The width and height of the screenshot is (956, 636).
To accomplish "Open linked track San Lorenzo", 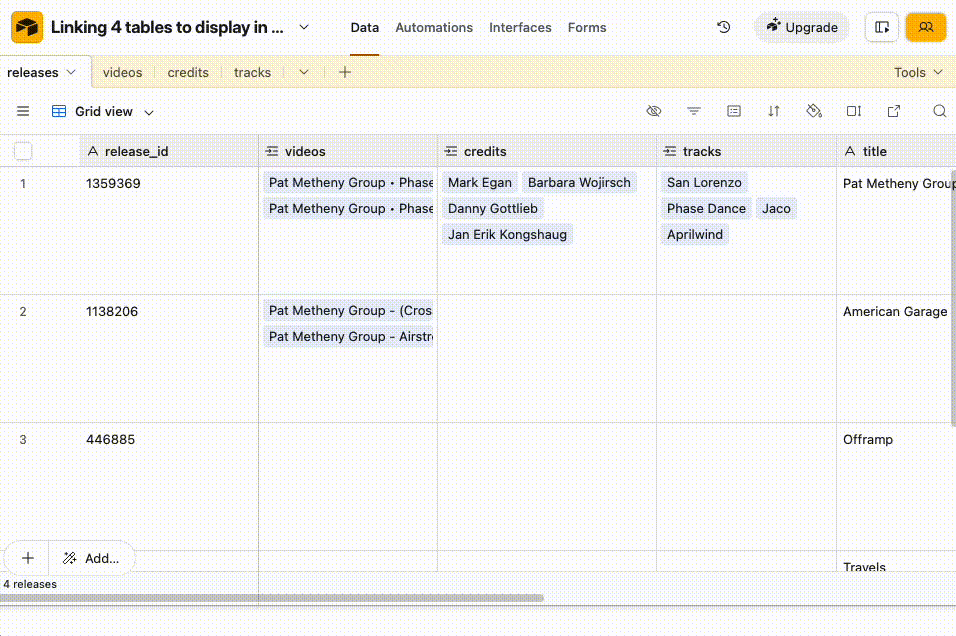I will click(704, 182).
